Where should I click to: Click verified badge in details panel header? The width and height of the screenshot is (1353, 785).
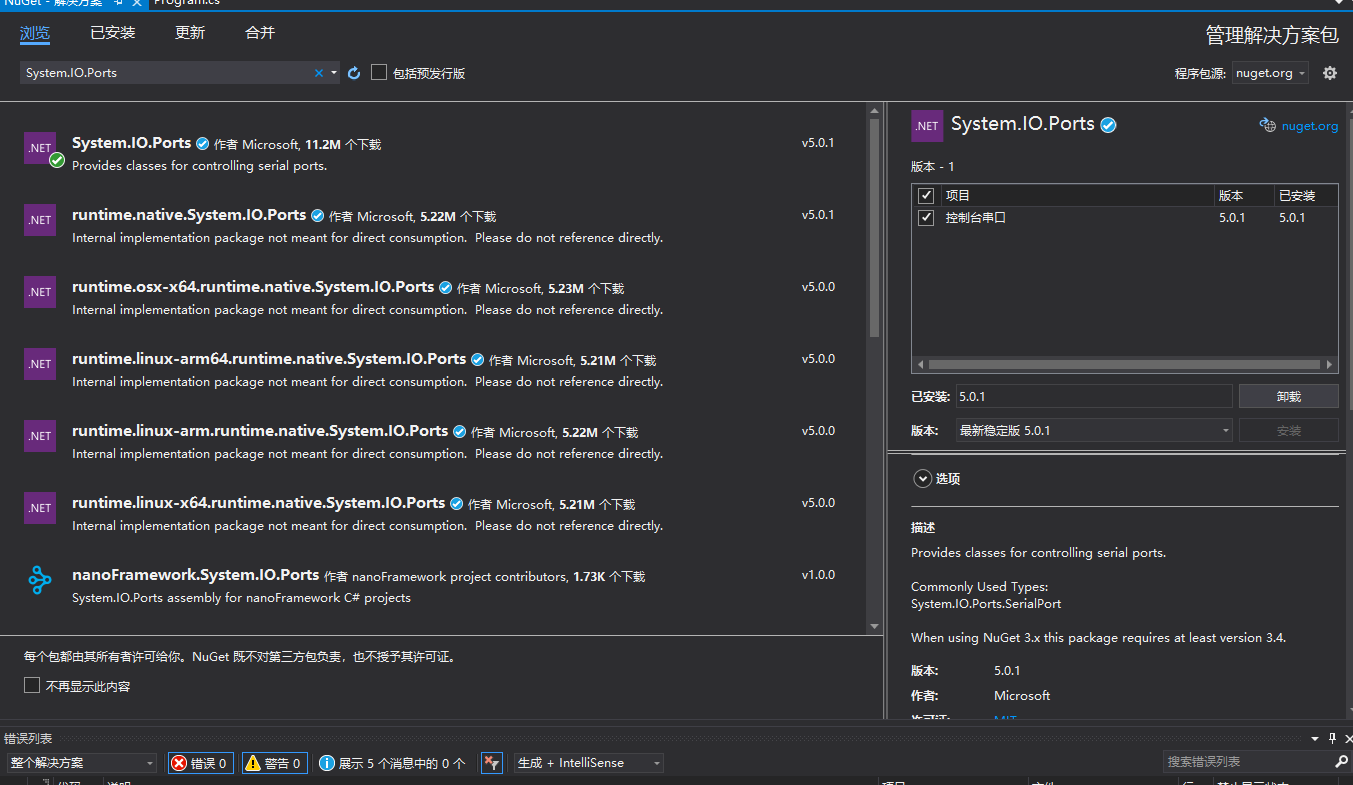click(x=1108, y=125)
